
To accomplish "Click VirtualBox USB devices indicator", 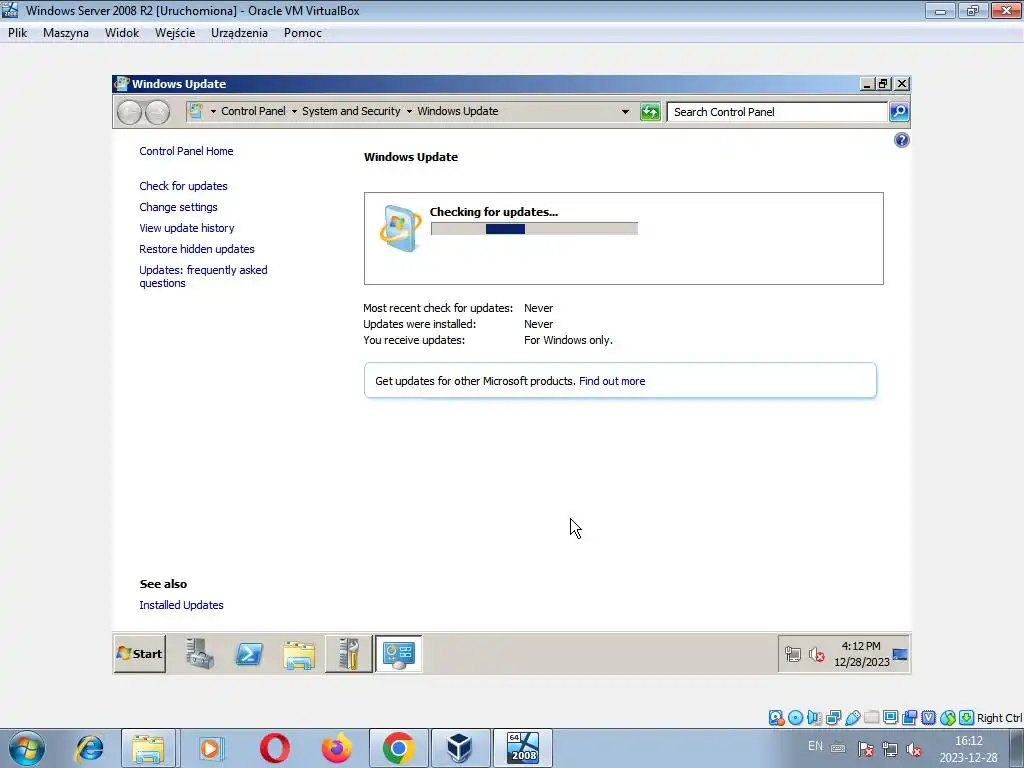I will (852, 718).
